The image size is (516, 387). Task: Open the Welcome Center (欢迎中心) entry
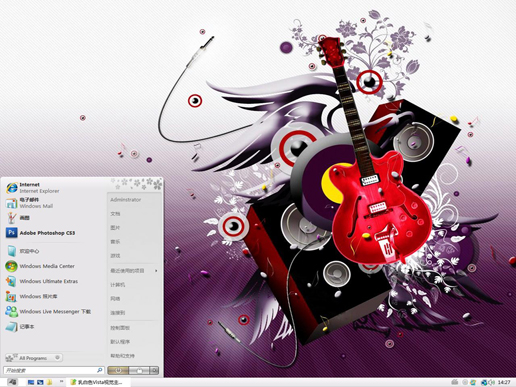[53, 251]
